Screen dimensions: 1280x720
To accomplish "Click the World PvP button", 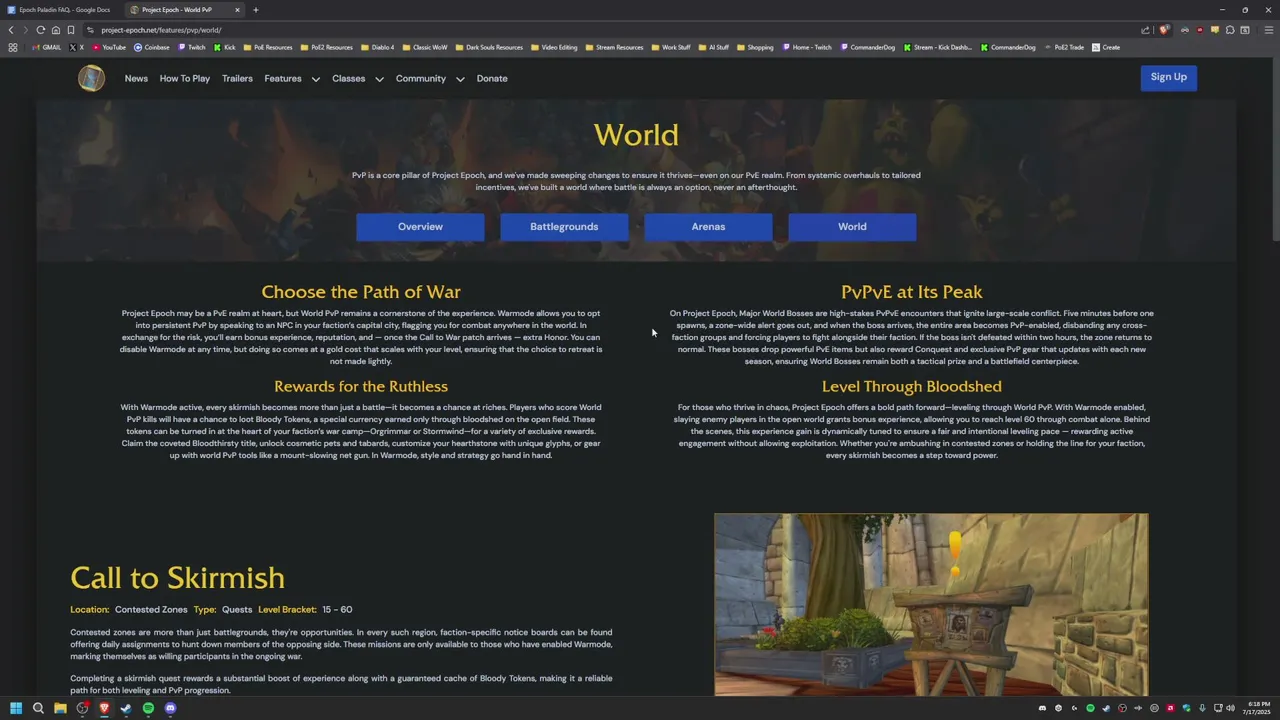I will click(852, 227).
